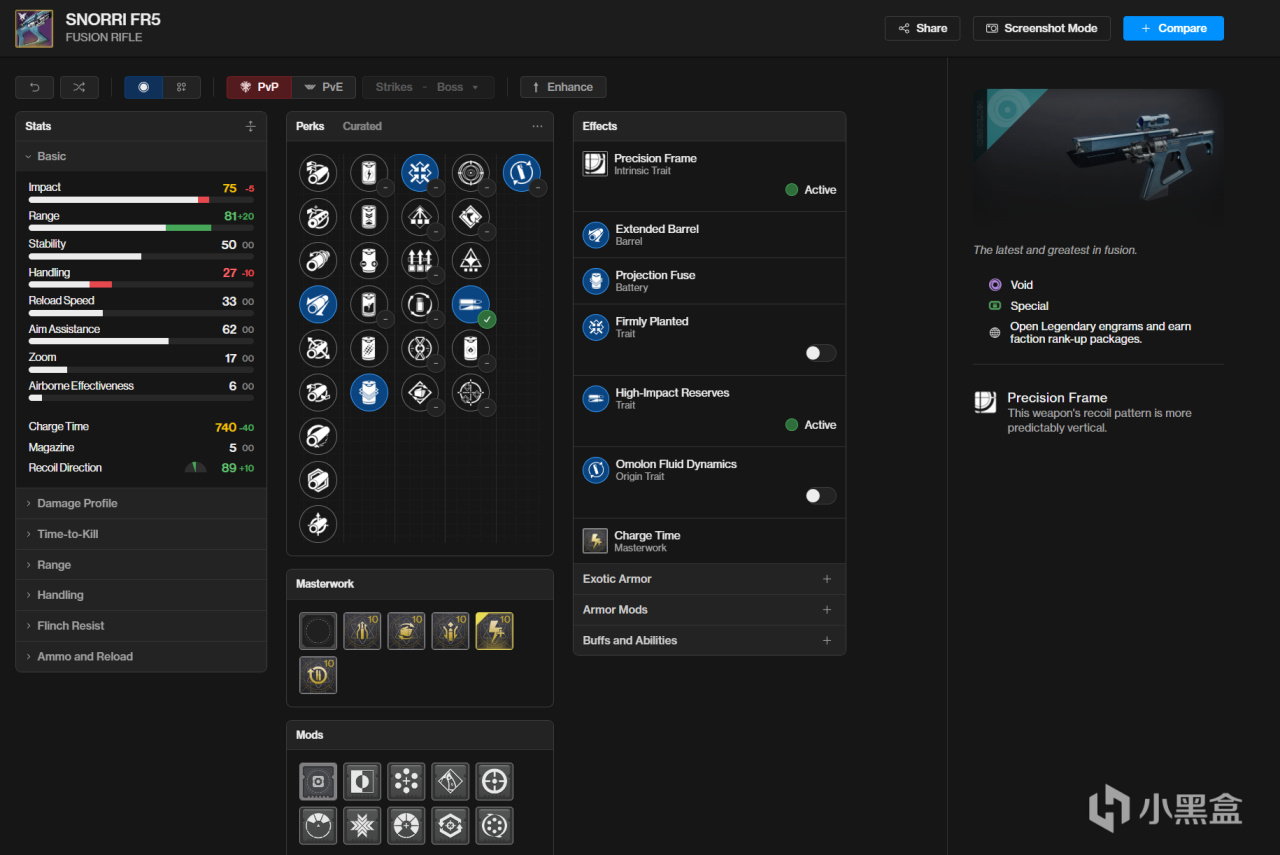Select the mod with dots around a plus

tap(406, 782)
